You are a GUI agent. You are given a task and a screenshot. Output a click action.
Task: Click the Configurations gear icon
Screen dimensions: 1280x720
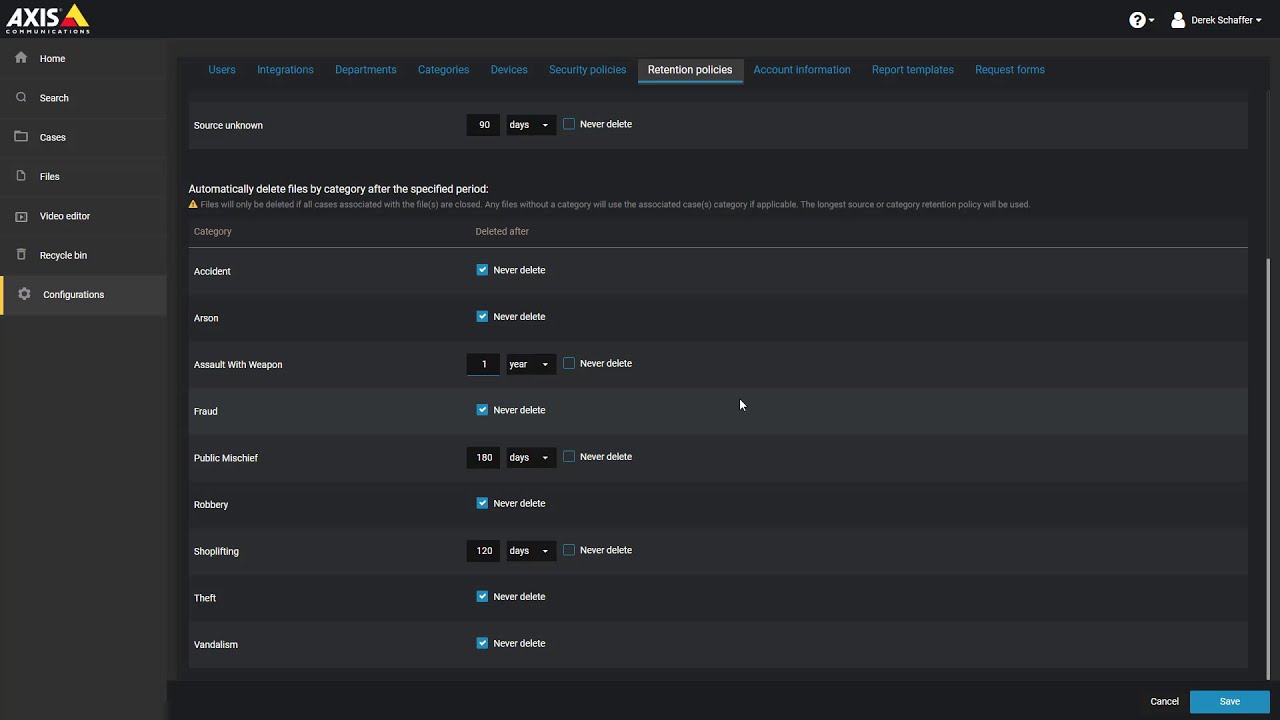(24, 294)
